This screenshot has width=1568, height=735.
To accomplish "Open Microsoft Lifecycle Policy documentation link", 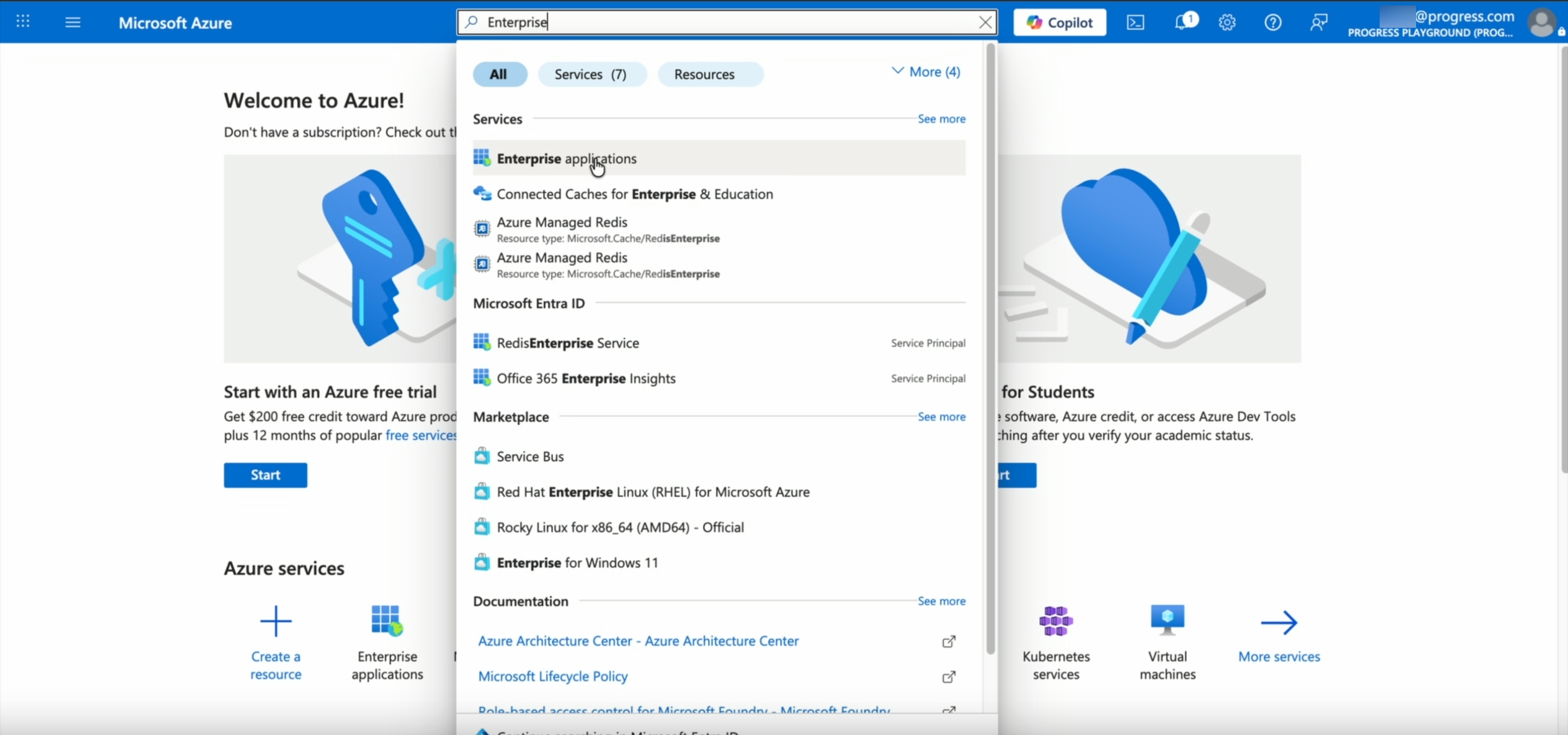I will tap(553, 676).
